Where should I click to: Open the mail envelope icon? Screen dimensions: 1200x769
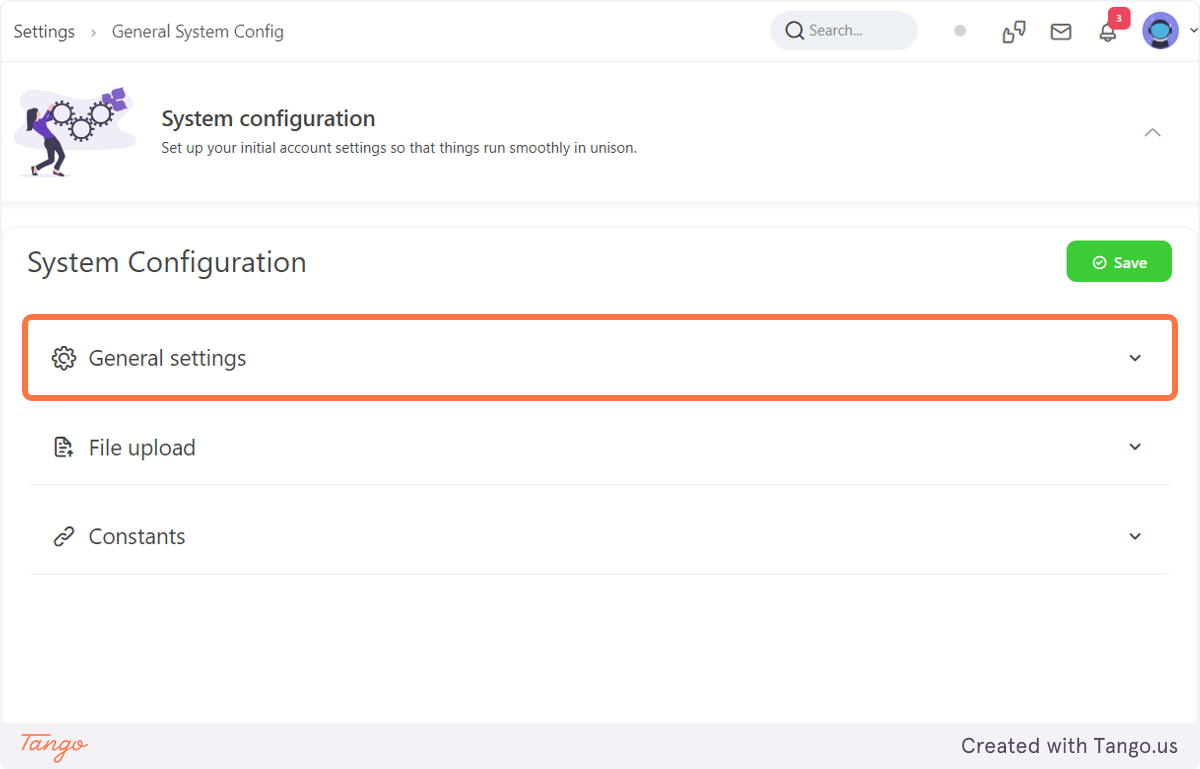pos(1061,32)
